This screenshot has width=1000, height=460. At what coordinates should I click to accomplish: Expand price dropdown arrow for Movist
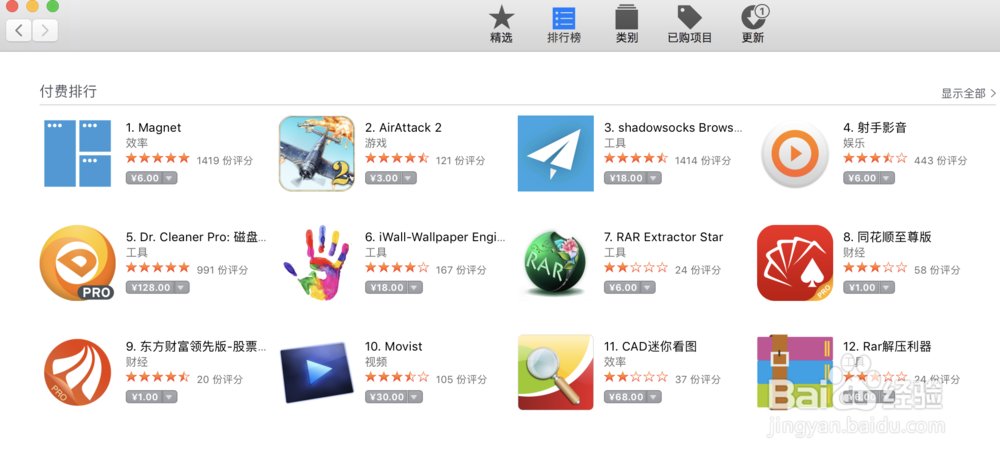415,397
